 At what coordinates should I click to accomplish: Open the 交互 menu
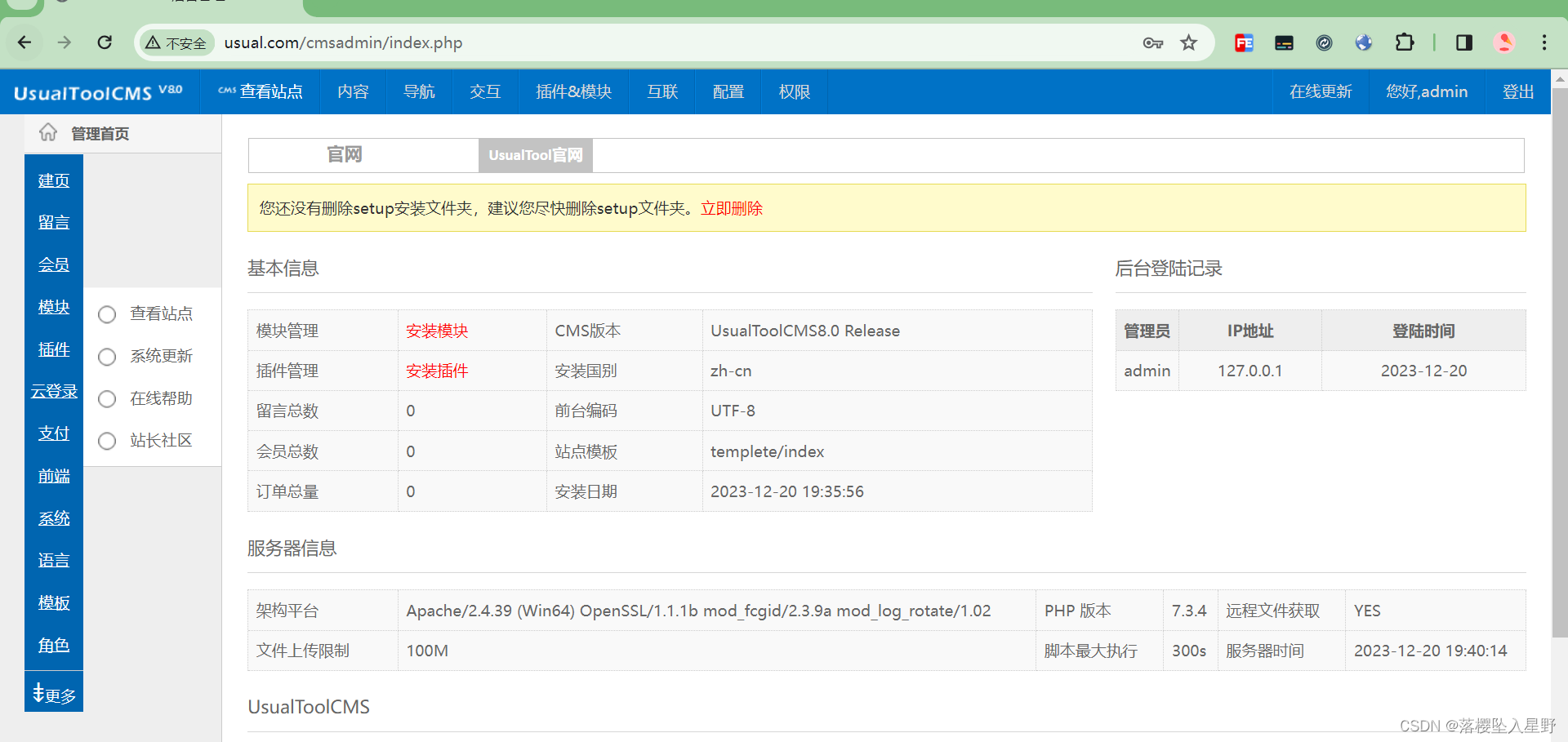[x=485, y=91]
